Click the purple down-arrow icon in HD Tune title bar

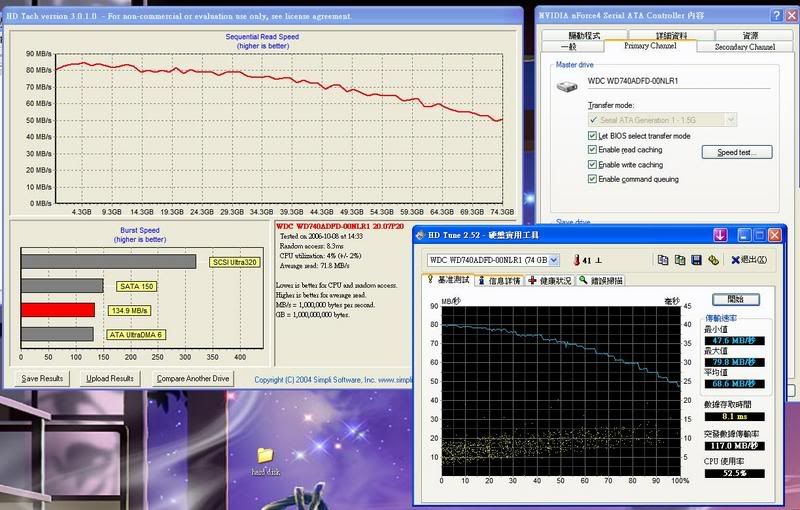point(720,235)
